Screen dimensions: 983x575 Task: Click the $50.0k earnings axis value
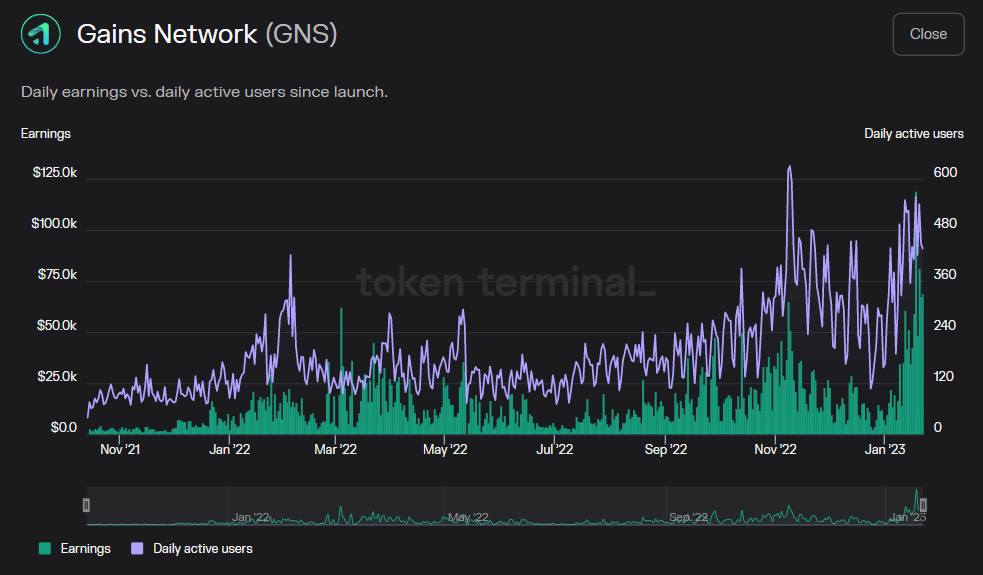click(x=56, y=326)
